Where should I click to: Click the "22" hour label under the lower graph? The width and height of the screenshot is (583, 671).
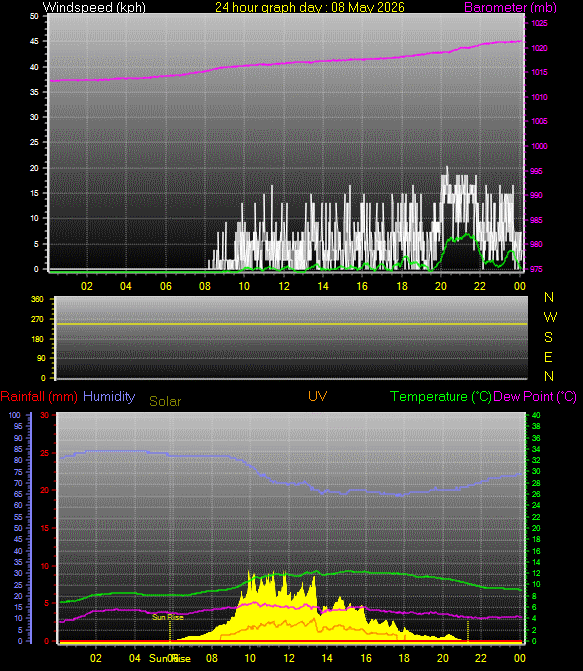click(481, 658)
